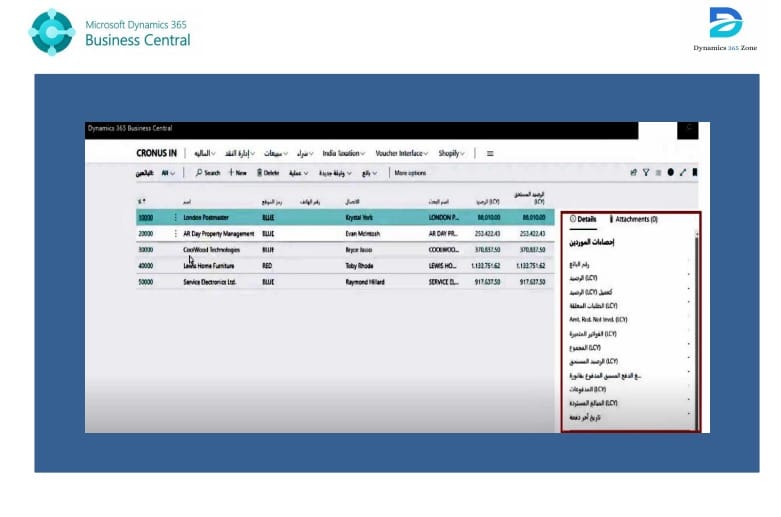Click contact Krystal York
Screen dimensions: 781x517
(359, 218)
